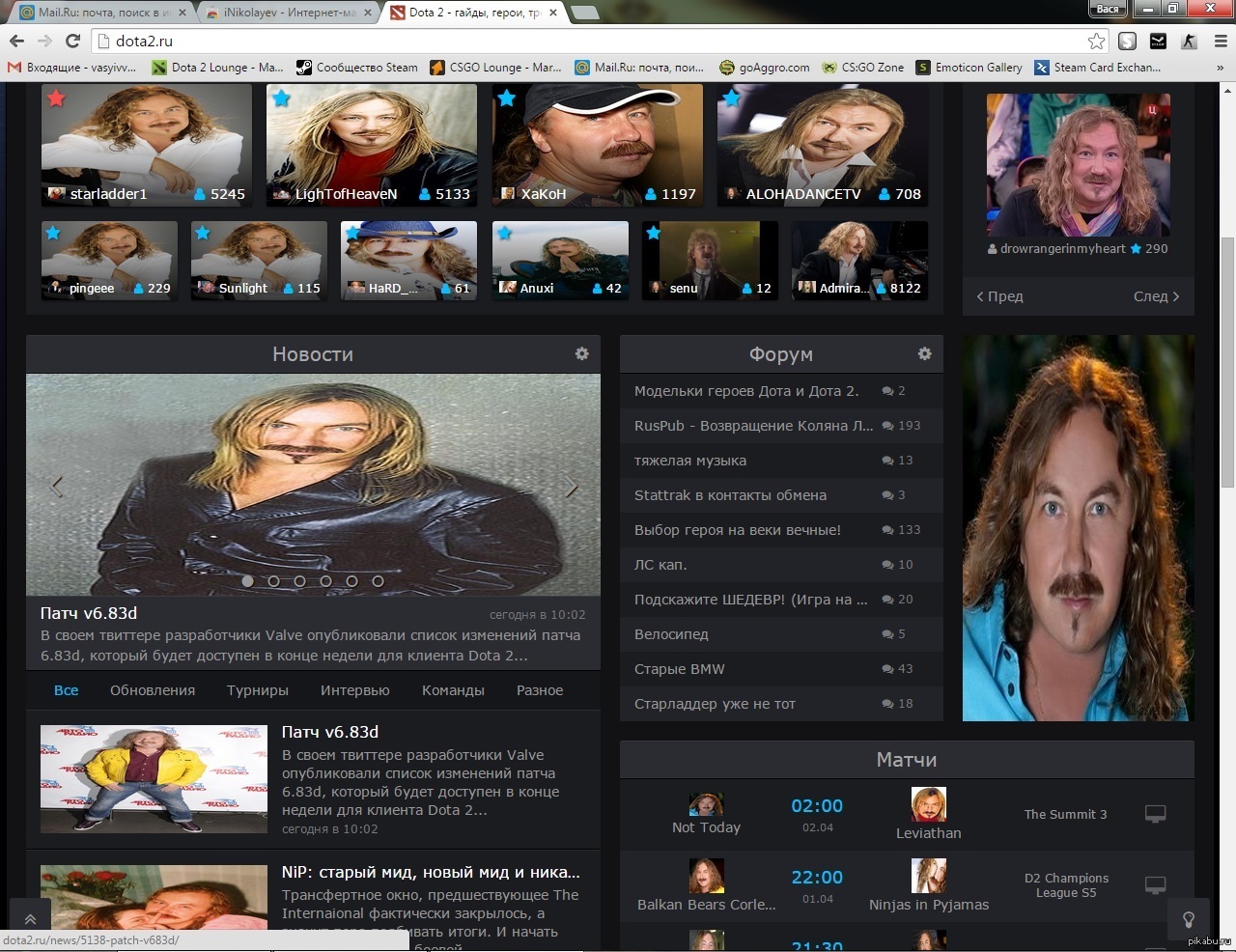Viewport: 1236px width, 952px height.
Task: Open forum thread Stattrak в контакты обмена
Action: [730, 495]
